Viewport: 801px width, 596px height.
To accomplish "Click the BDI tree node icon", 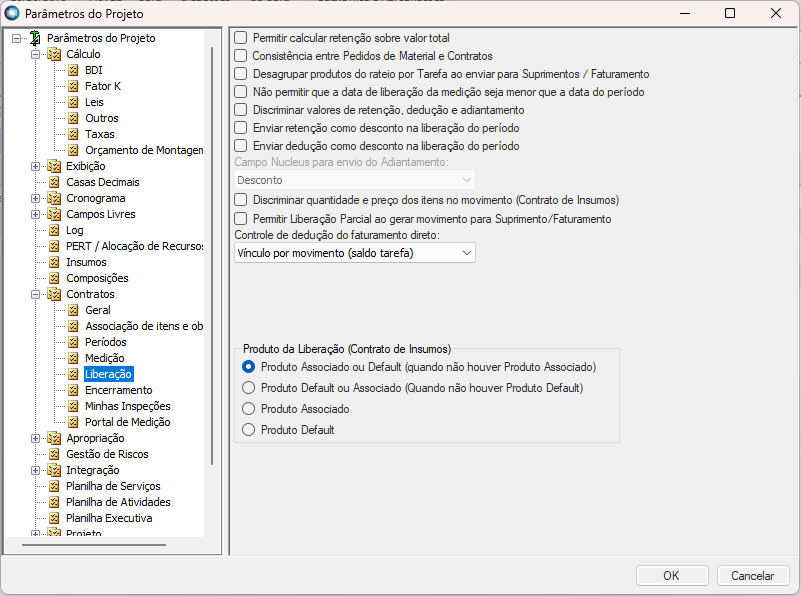I will (73, 70).
